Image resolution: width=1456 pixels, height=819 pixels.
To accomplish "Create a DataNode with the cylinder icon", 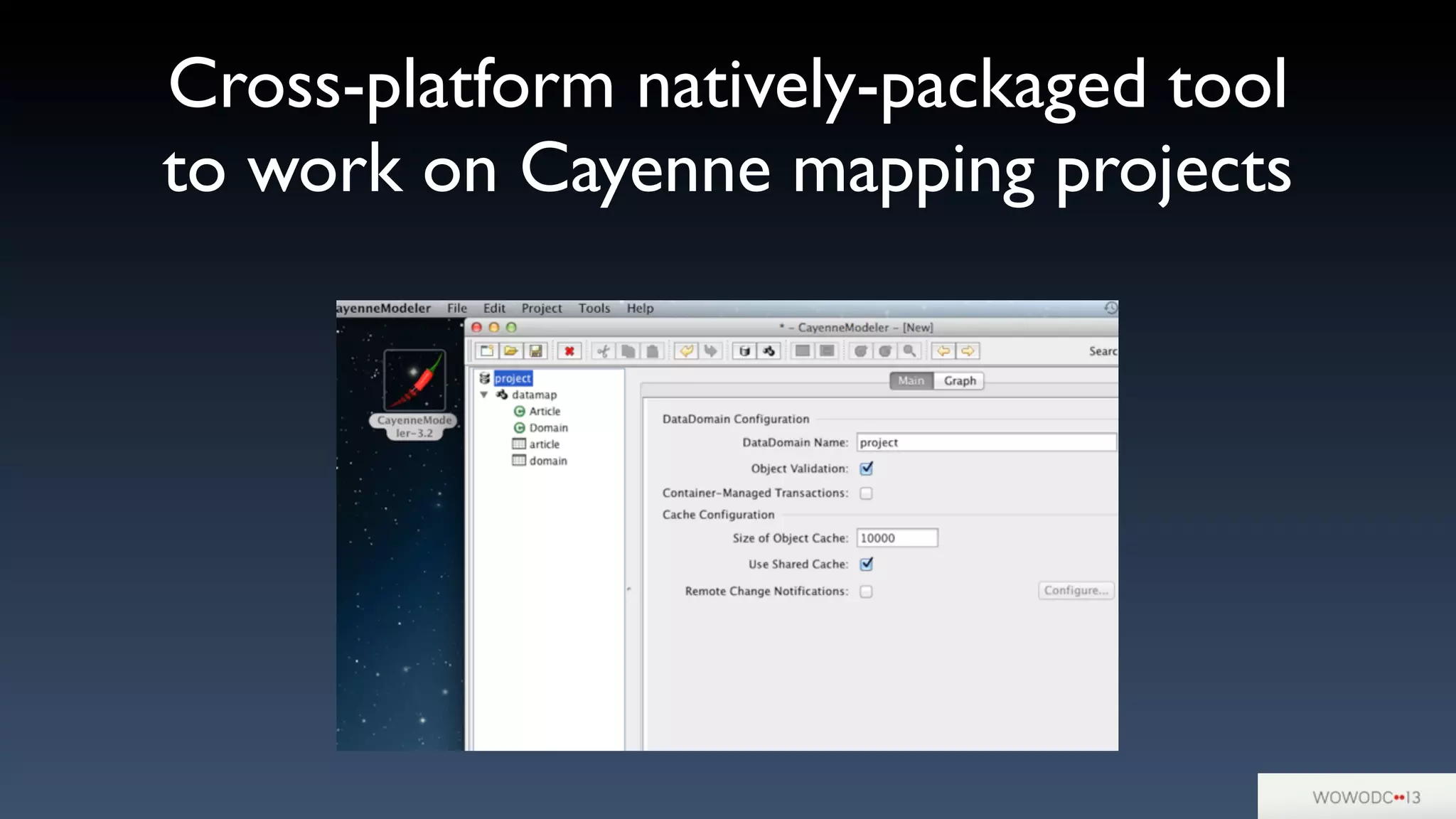I will [744, 350].
